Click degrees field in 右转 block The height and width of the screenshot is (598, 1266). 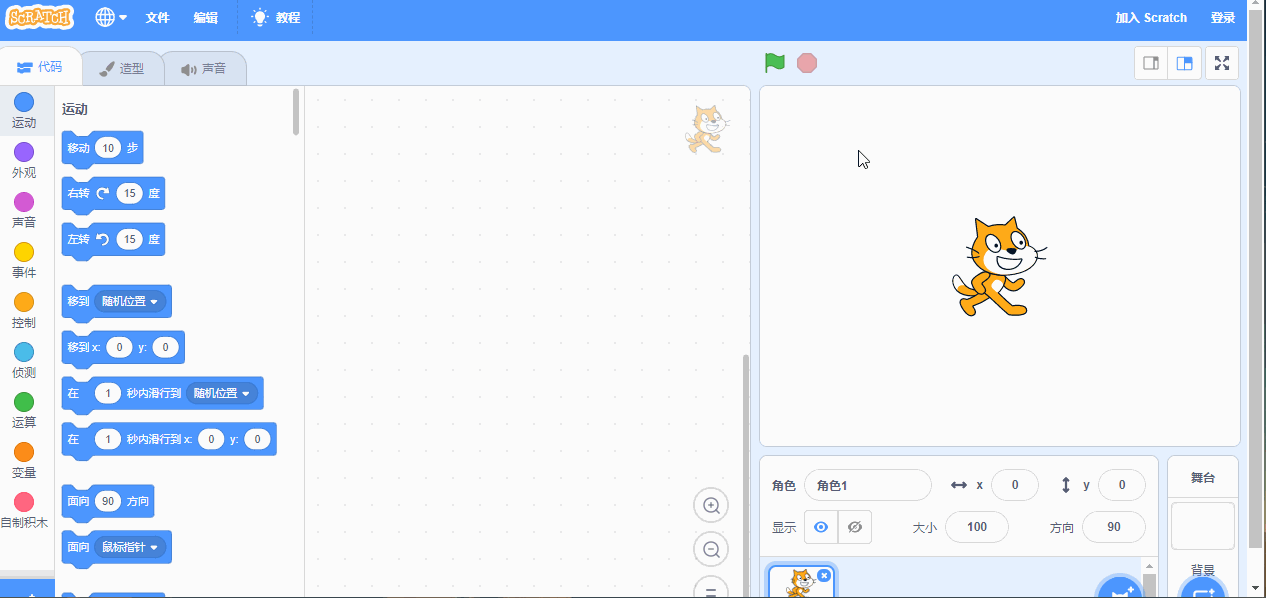coord(130,193)
